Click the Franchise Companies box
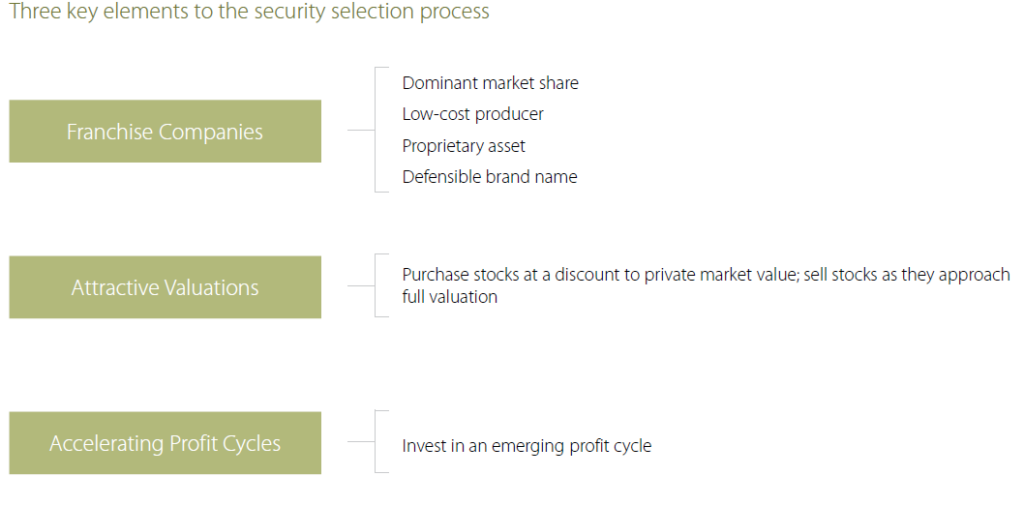 [x=165, y=131]
